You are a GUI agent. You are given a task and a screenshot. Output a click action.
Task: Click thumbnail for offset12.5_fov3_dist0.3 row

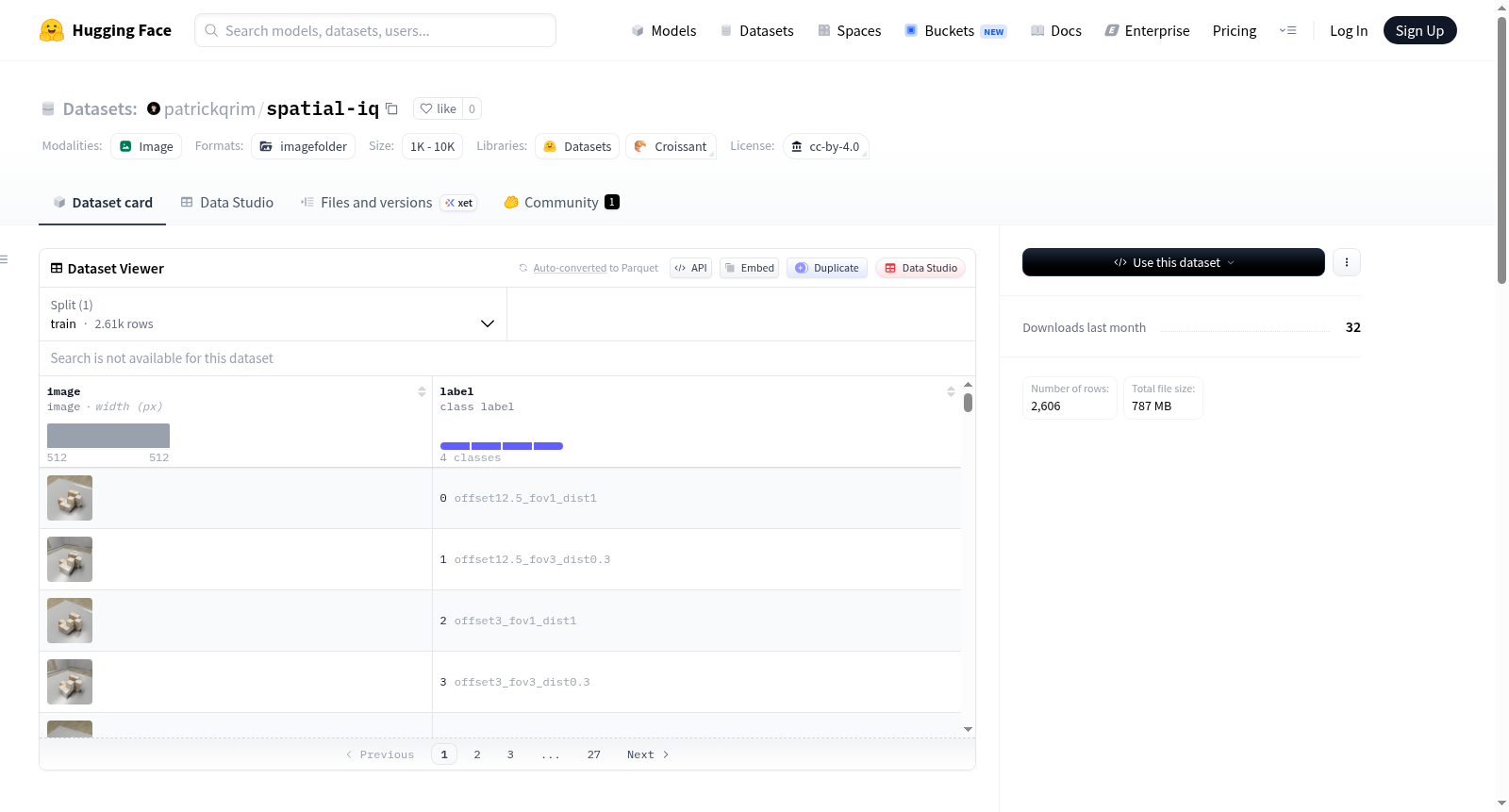(x=70, y=559)
